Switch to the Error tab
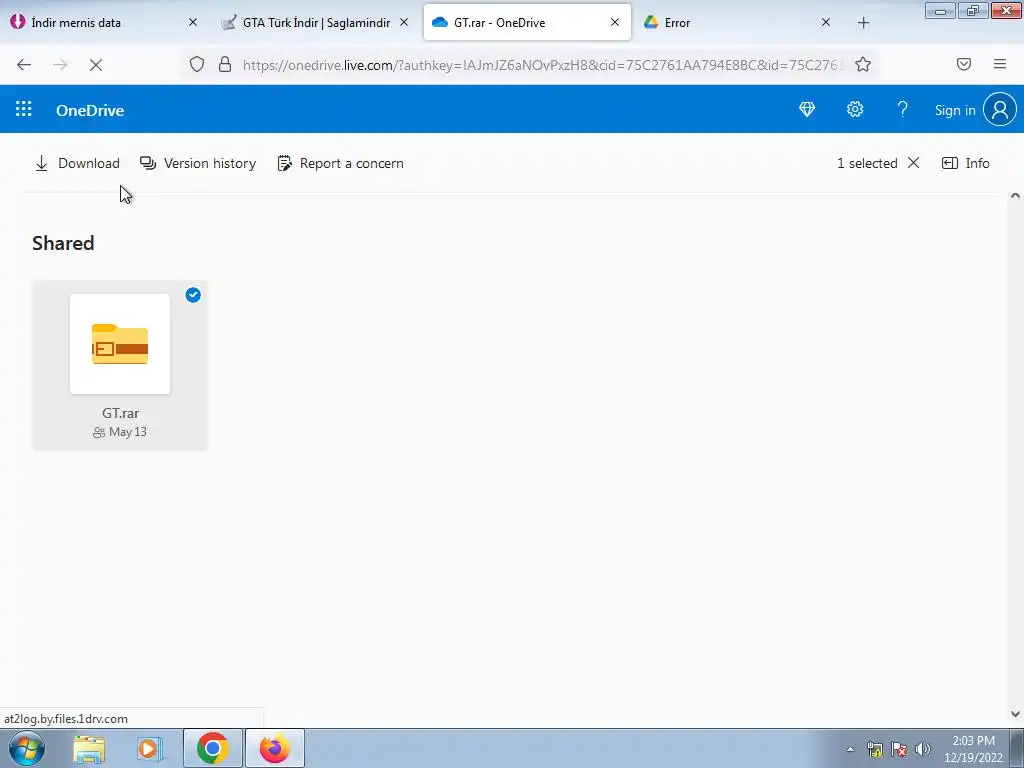The width and height of the screenshot is (1024, 768). click(738, 22)
